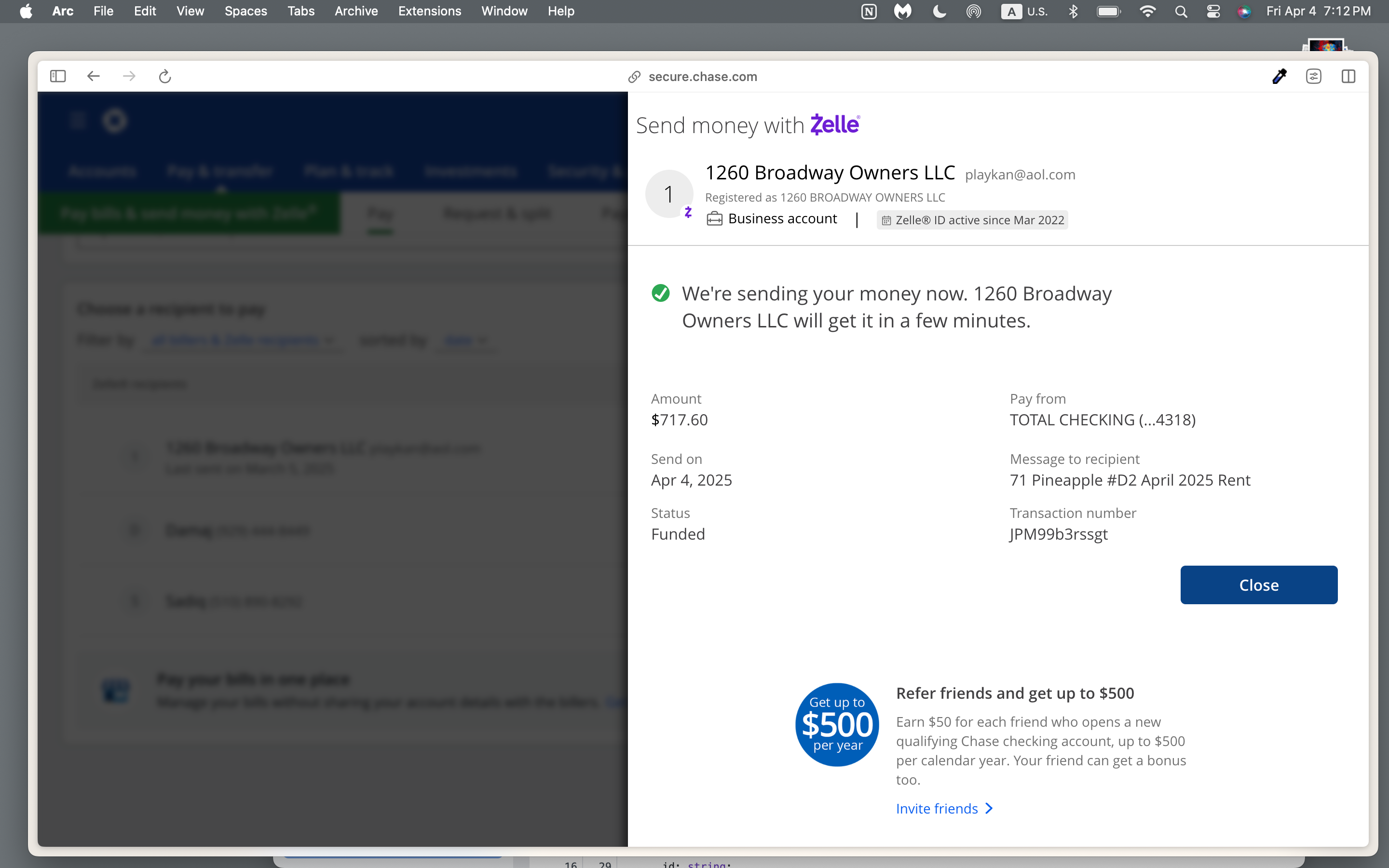Check battery status icon
This screenshot has height=868, width=1389.
[x=1109, y=12]
